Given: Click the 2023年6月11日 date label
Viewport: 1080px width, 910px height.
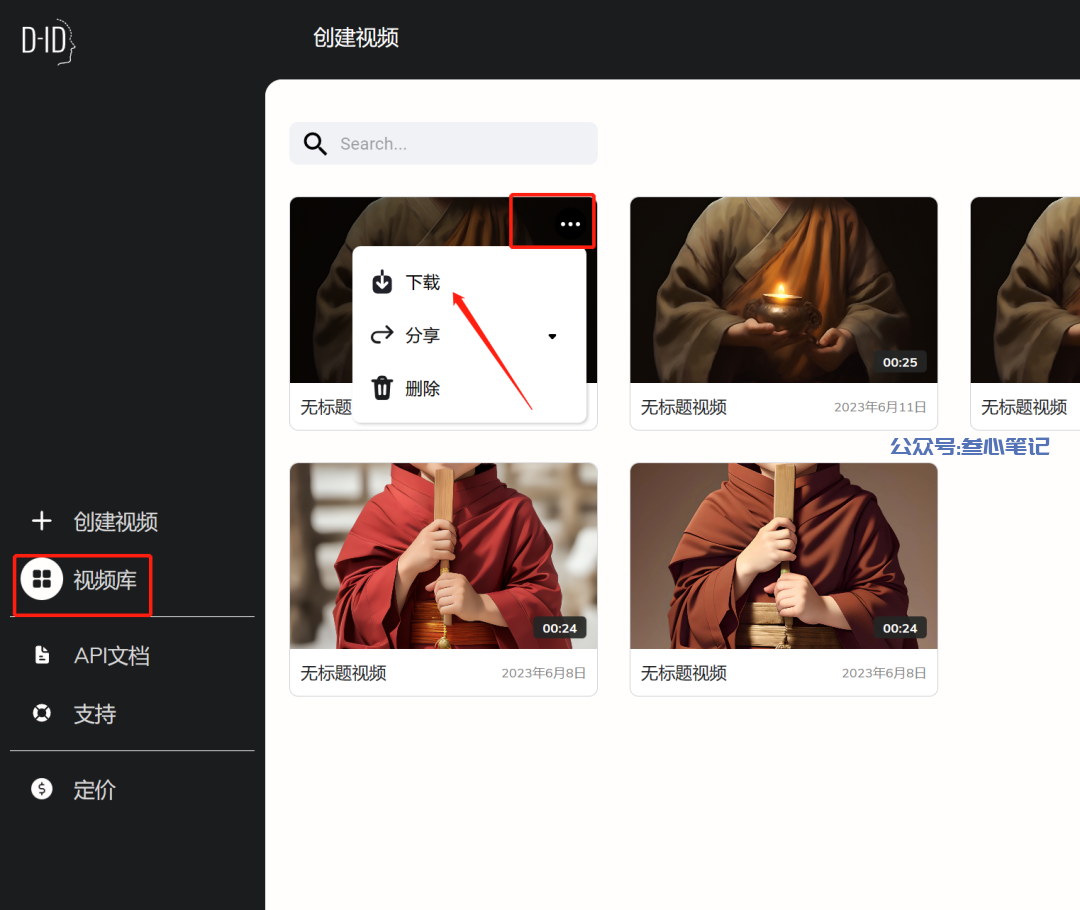Looking at the screenshot, I should [x=880, y=407].
